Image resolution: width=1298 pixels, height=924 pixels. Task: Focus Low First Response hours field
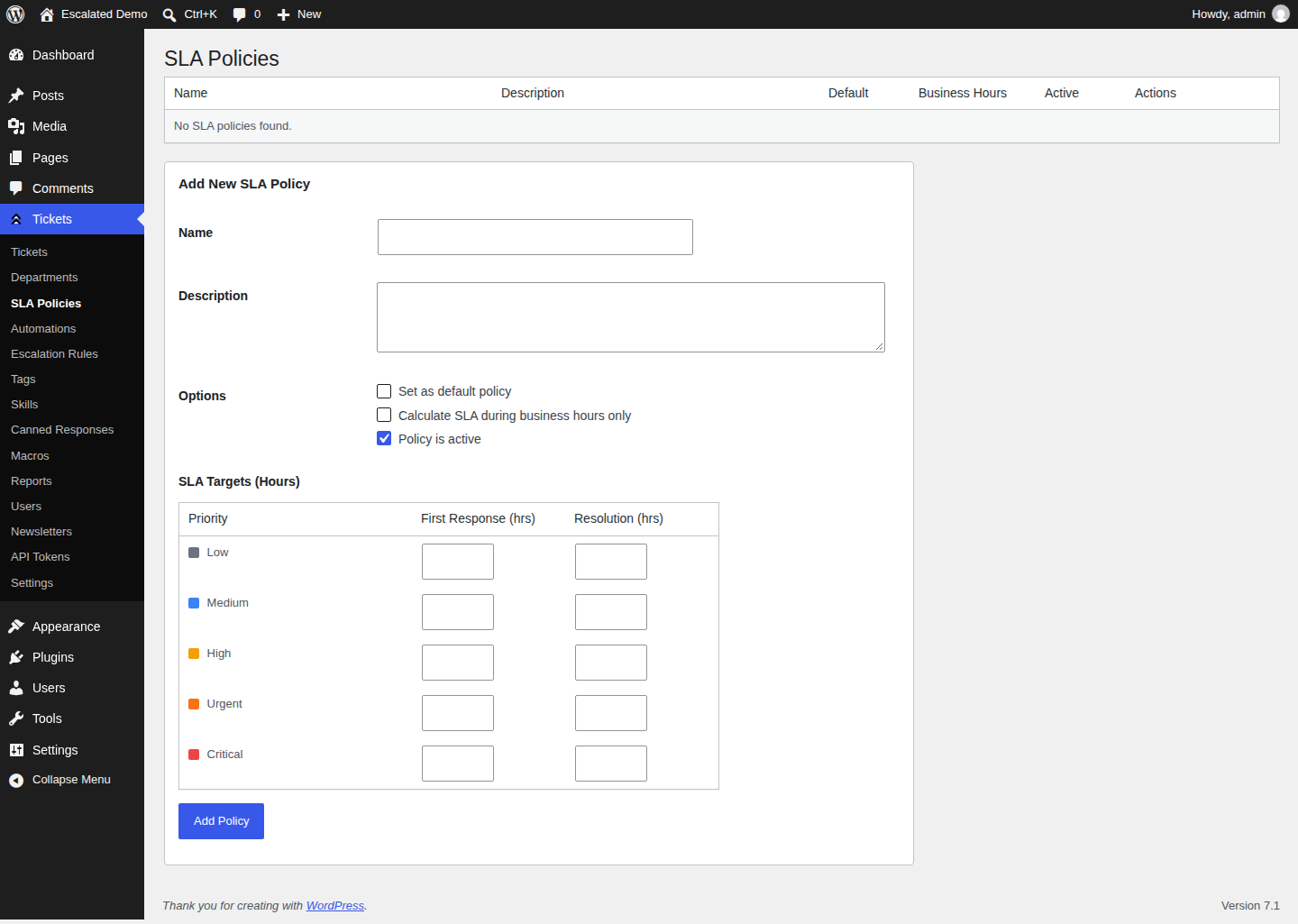[458, 562]
